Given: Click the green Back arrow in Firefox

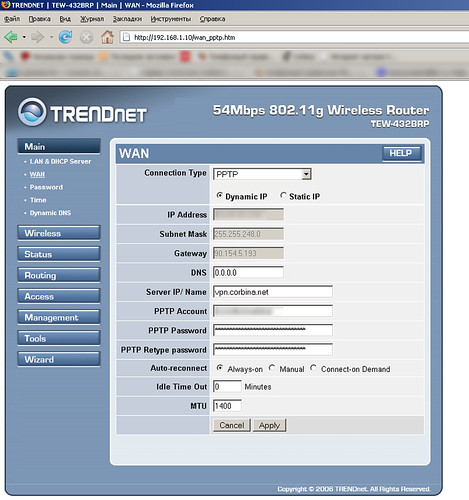Looking at the screenshot, I should pyautogui.click(x=11, y=37).
